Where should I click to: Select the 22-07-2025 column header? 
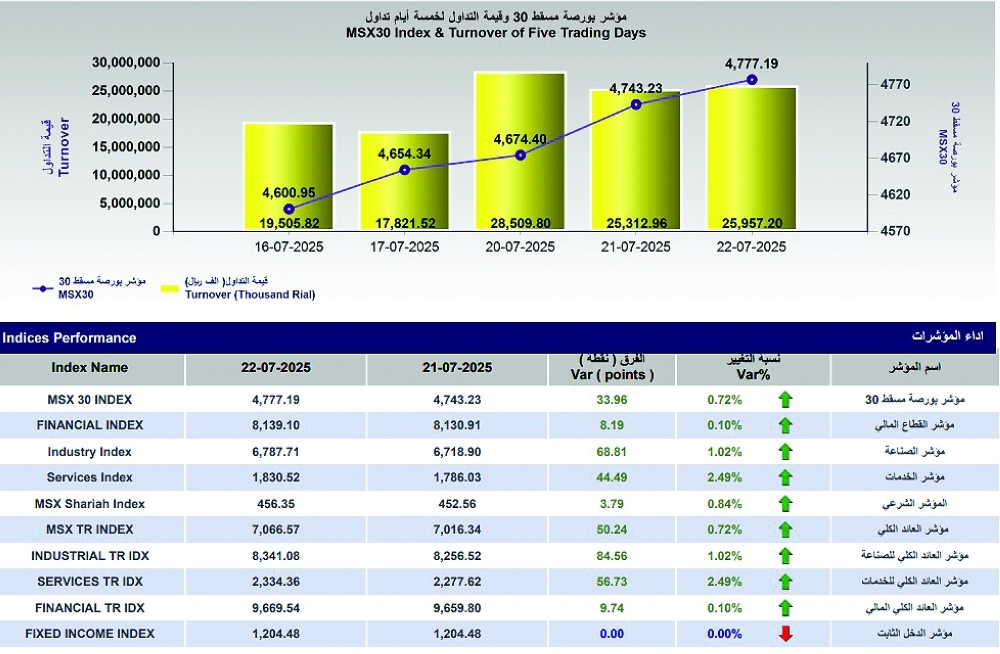[276, 368]
